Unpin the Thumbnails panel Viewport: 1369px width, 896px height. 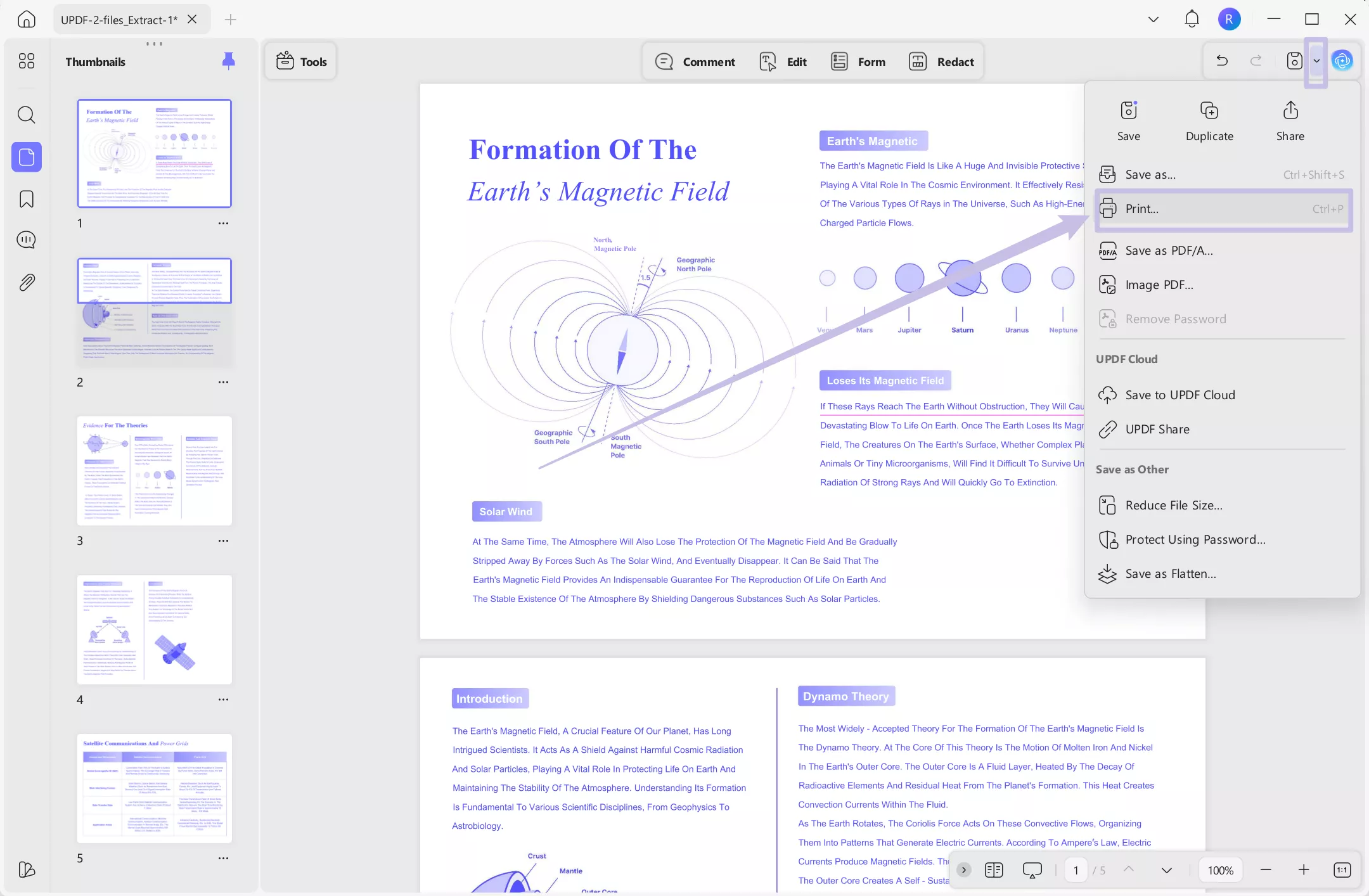point(228,61)
